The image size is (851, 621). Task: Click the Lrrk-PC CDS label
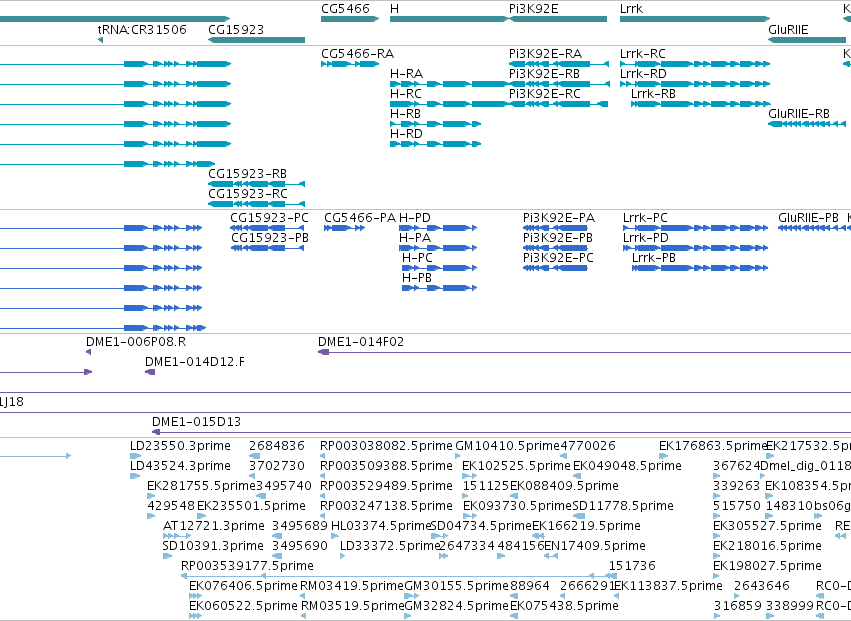click(645, 218)
